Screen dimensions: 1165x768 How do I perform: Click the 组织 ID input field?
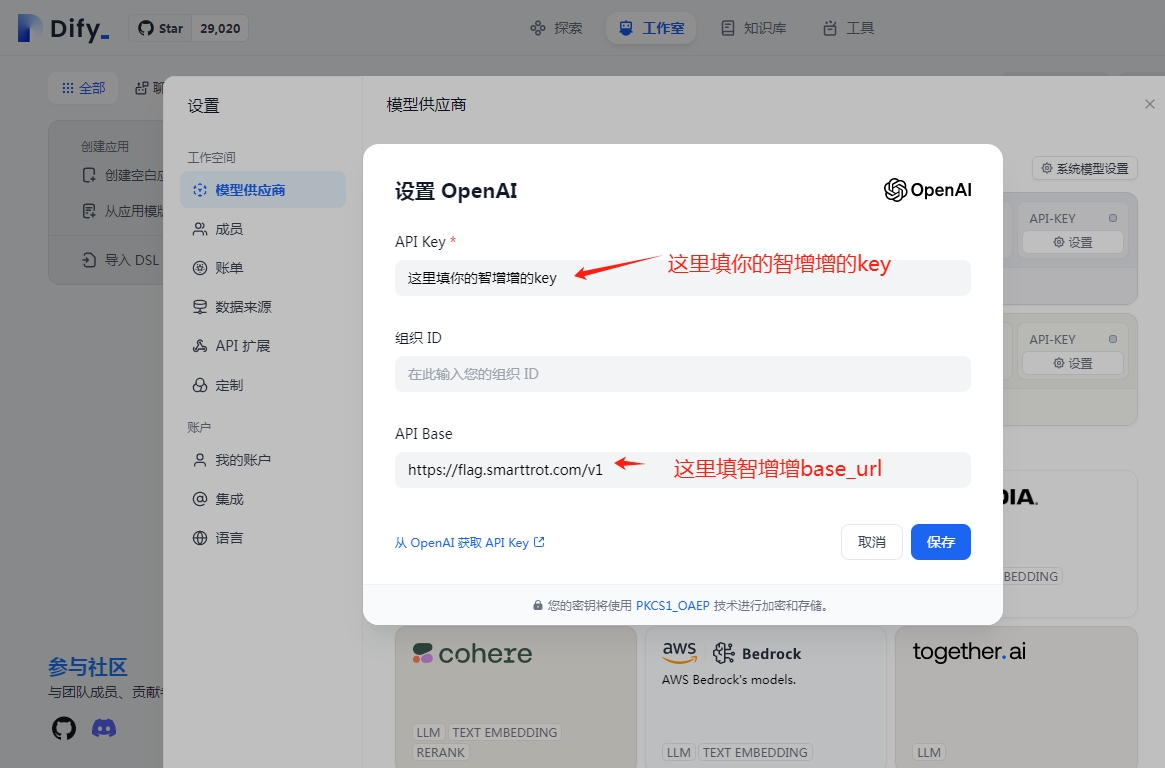[683, 374]
